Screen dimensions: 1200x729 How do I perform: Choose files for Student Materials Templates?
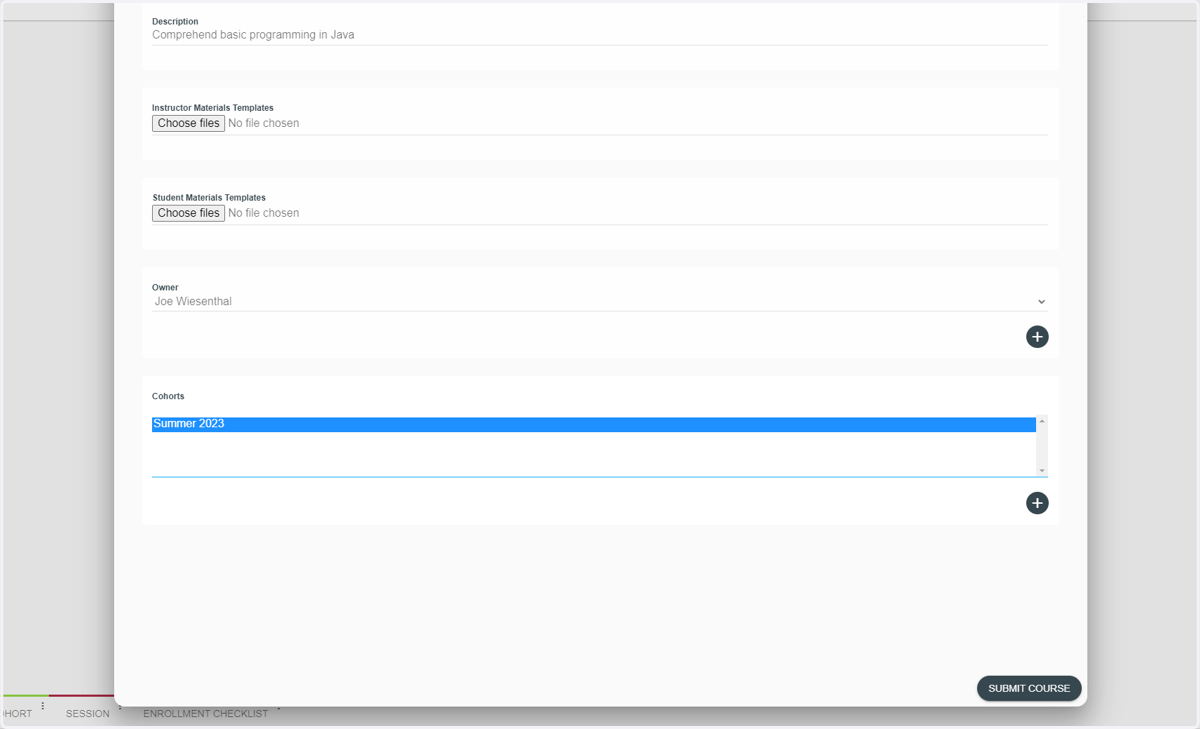[x=188, y=213]
